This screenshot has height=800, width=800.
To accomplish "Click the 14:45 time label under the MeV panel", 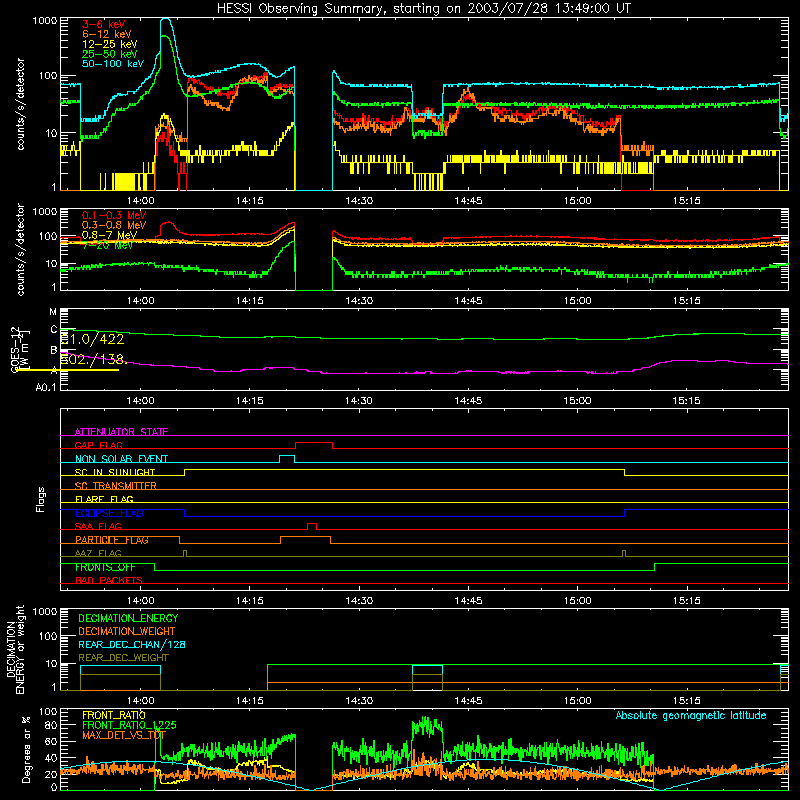I will pos(468,301).
